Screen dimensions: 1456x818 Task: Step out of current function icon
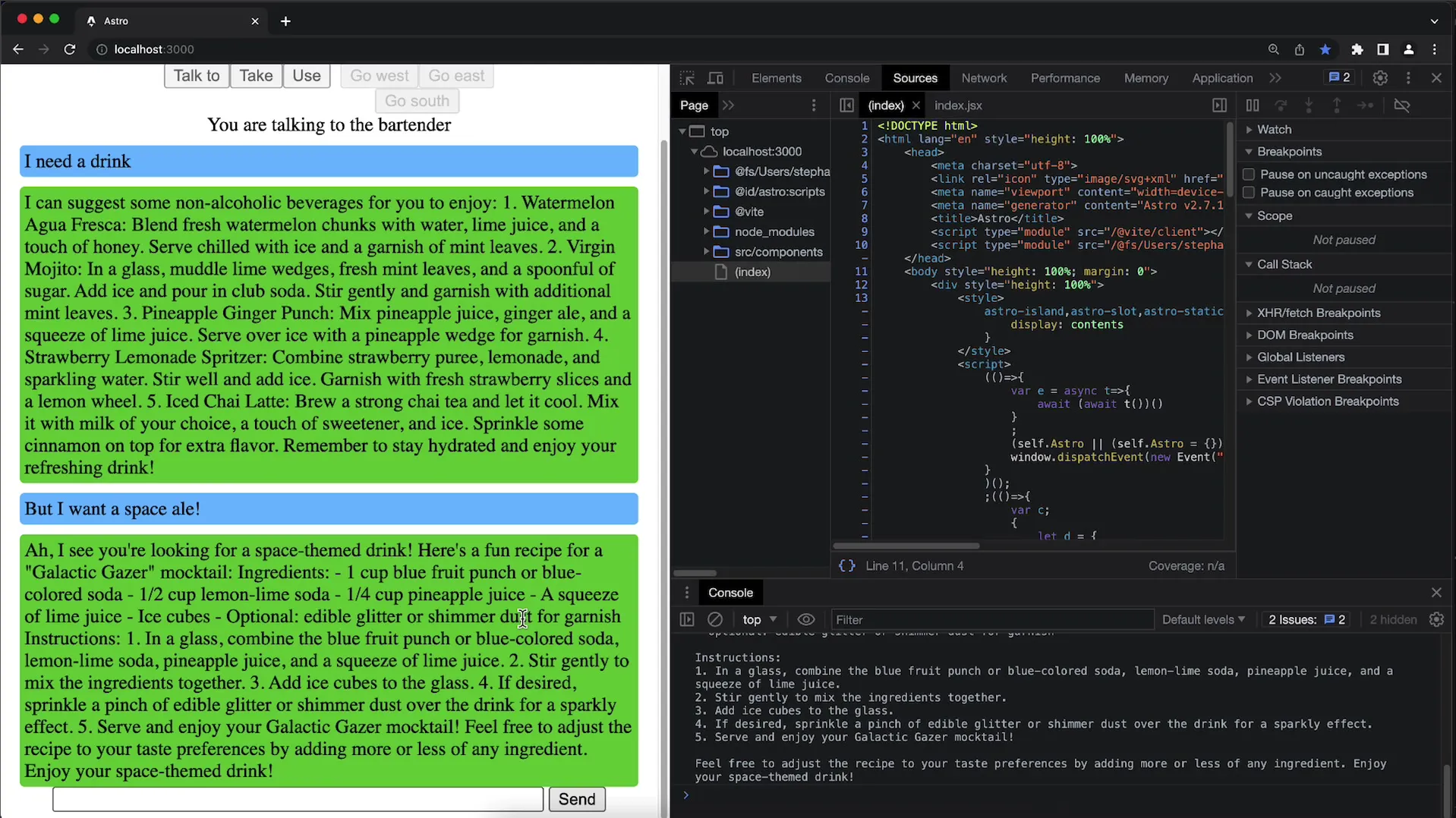[x=1337, y=105]
